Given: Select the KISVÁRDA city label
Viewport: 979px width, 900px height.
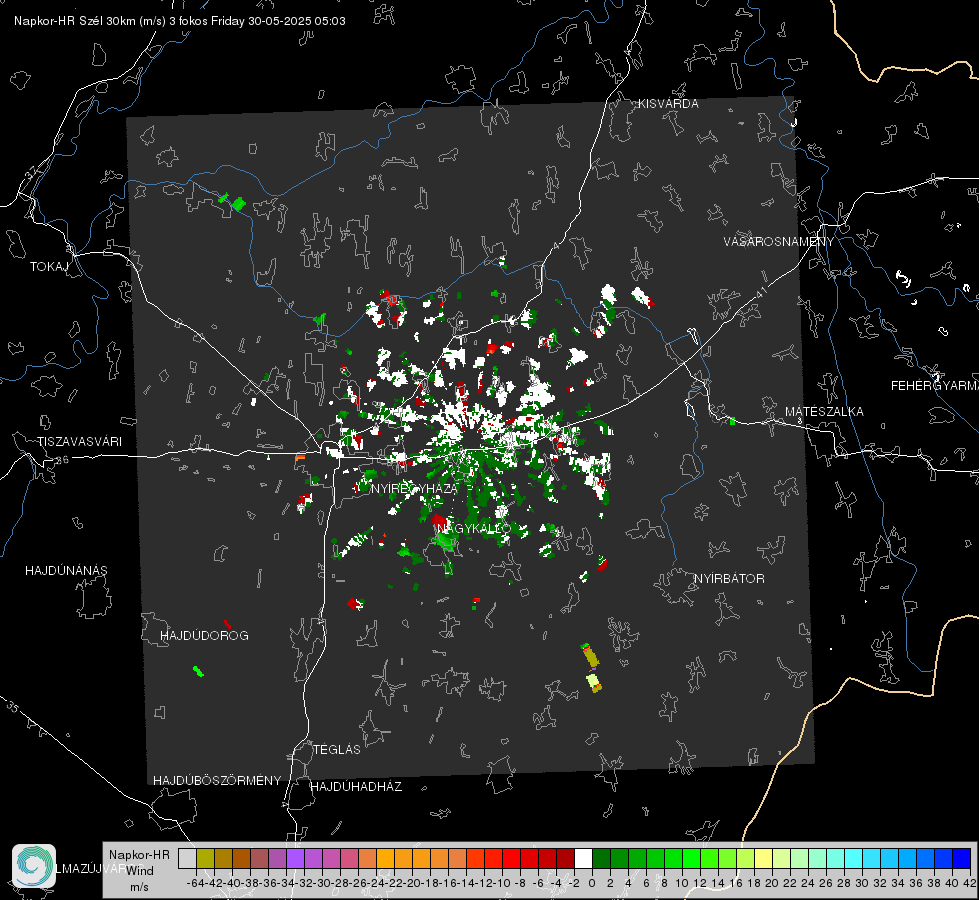Looking at the screenshot, I should coord(668,104).
